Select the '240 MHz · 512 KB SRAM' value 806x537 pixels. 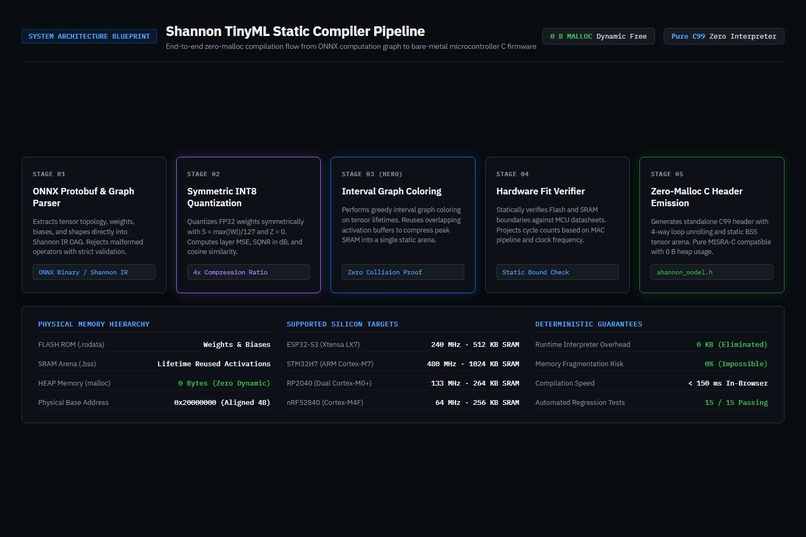475,344
